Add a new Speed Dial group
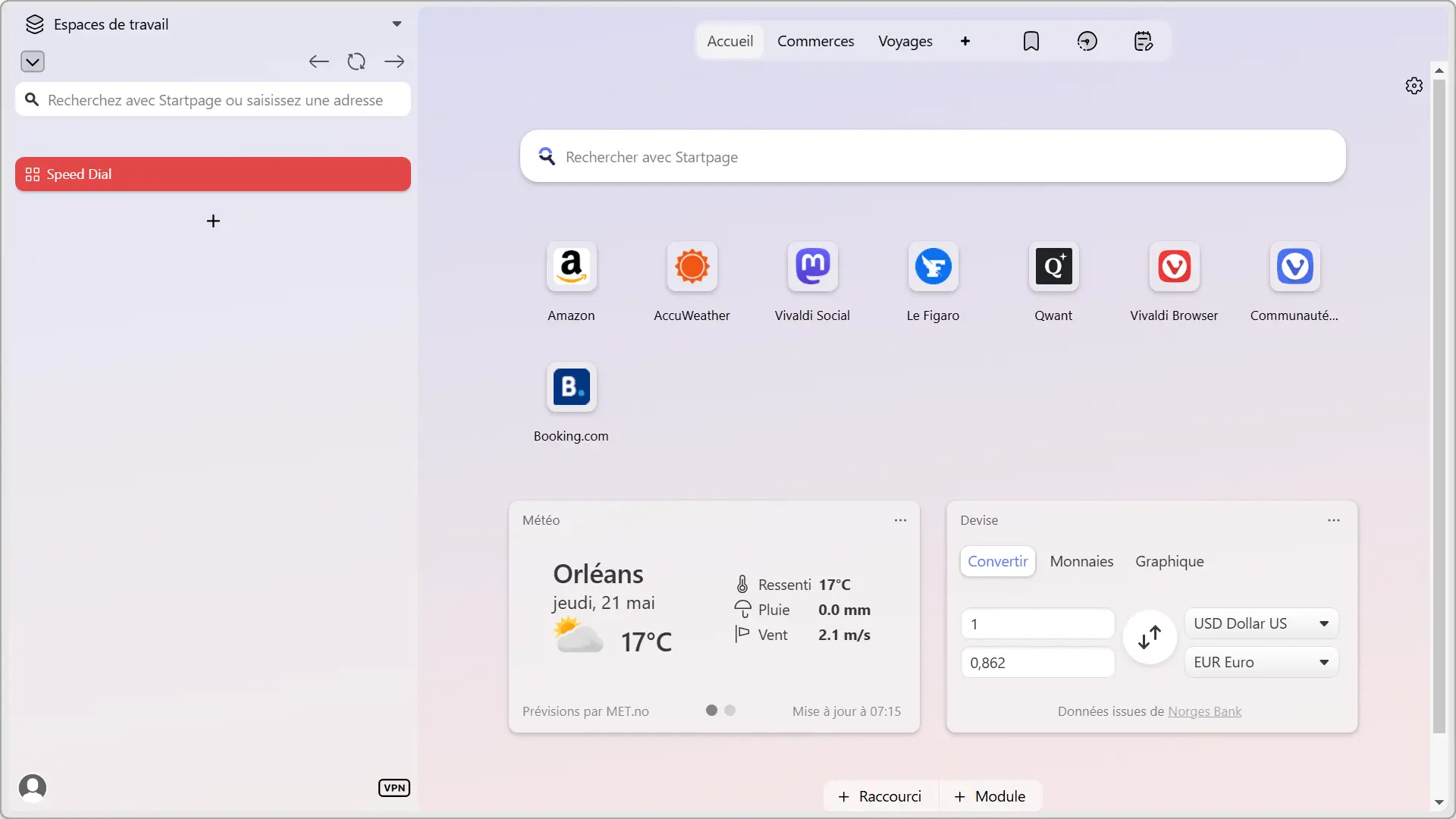The width and height of the screenshot is (1456, 819). [x=965, y=41]
